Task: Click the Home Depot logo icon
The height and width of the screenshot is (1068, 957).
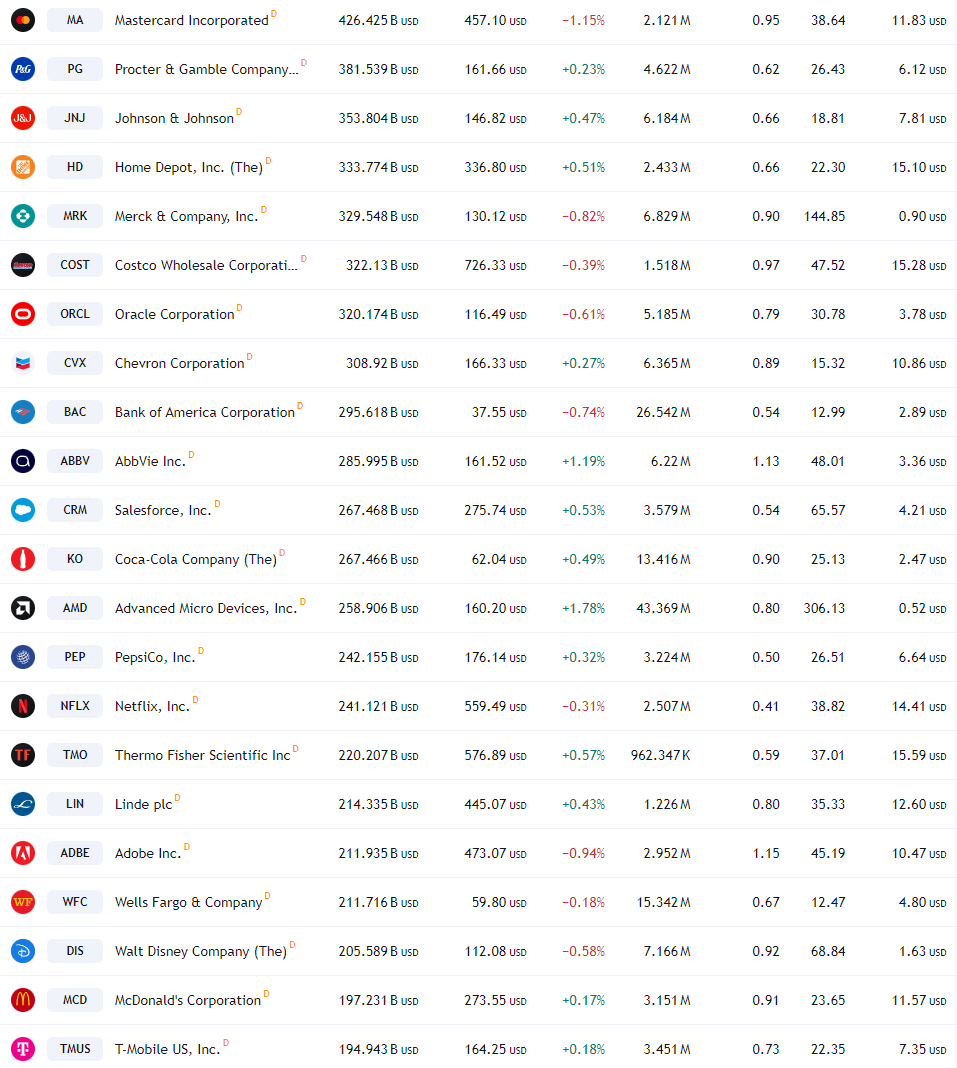Action: tap(23, 167)
